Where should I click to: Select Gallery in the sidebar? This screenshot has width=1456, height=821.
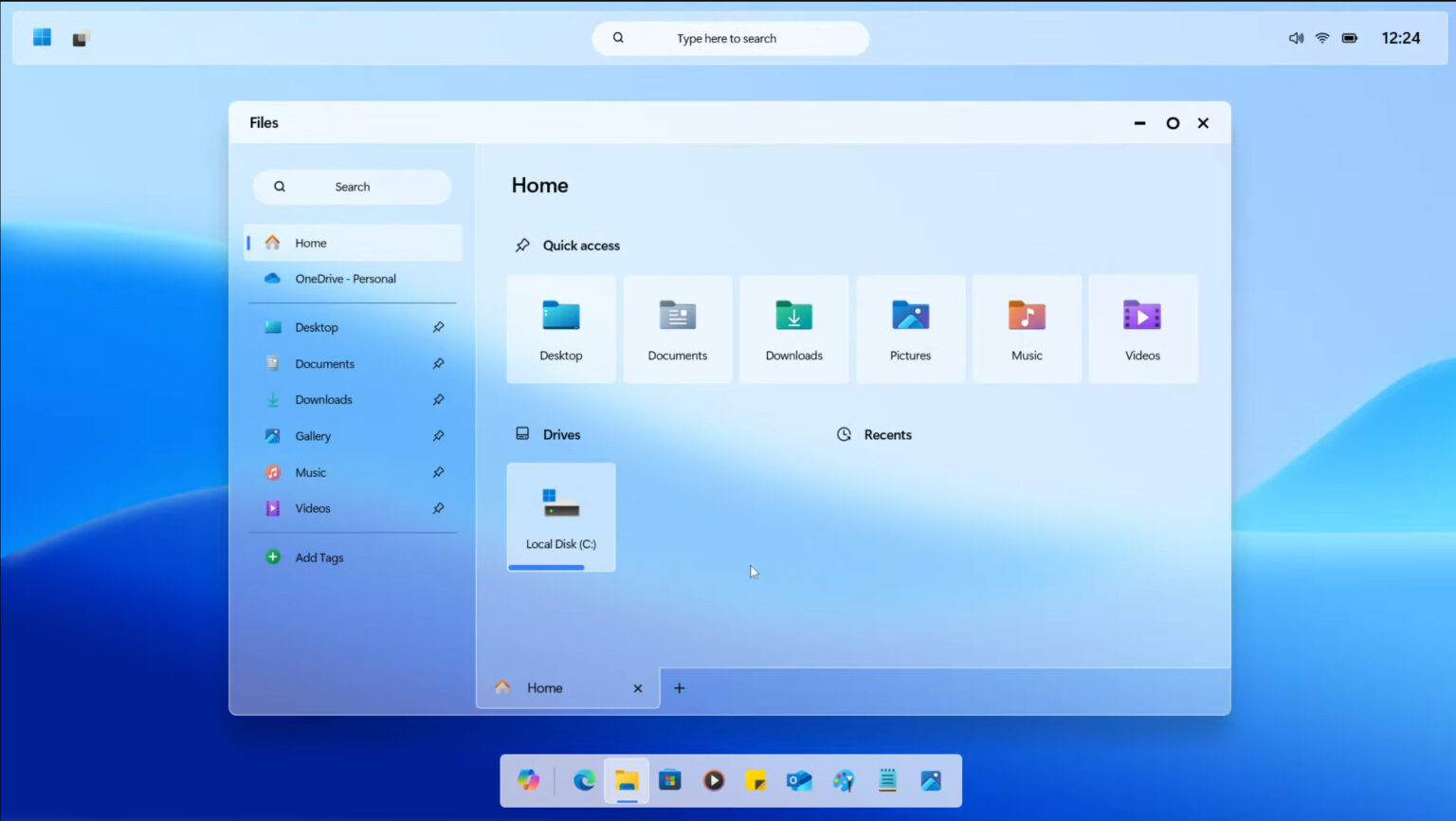click(313, 435)
